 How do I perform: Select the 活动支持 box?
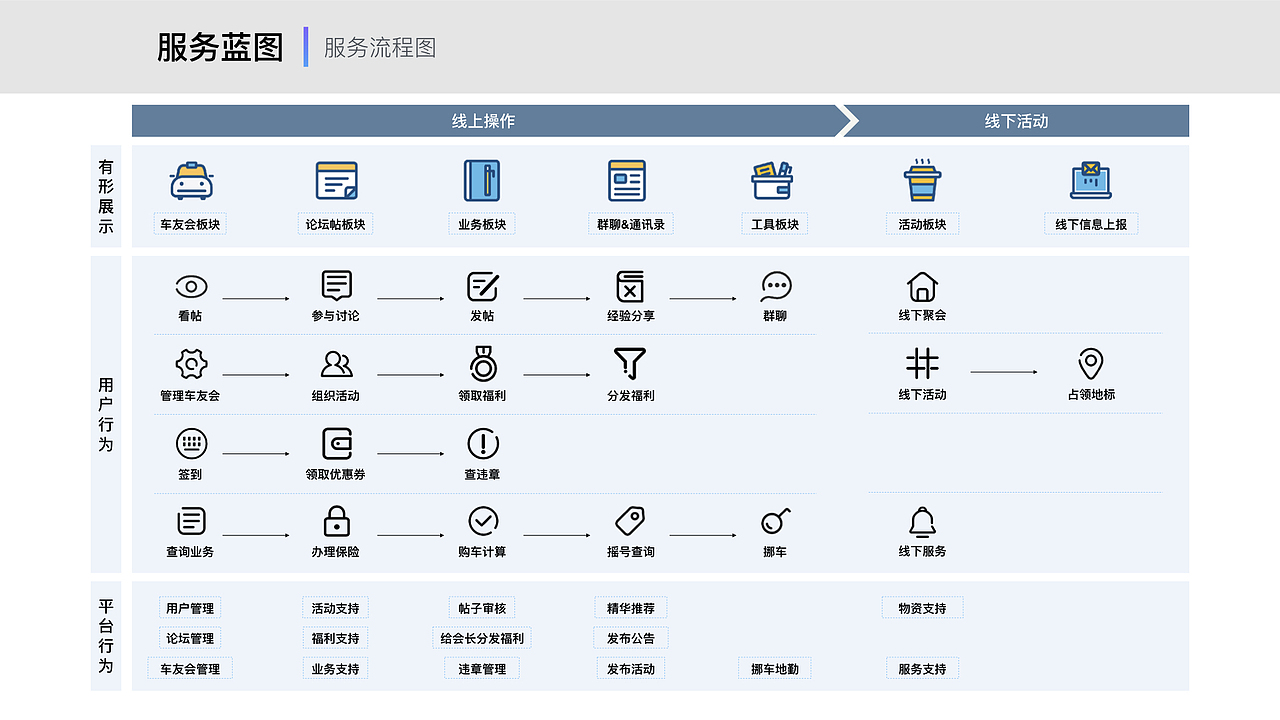(x=335, y=608)
